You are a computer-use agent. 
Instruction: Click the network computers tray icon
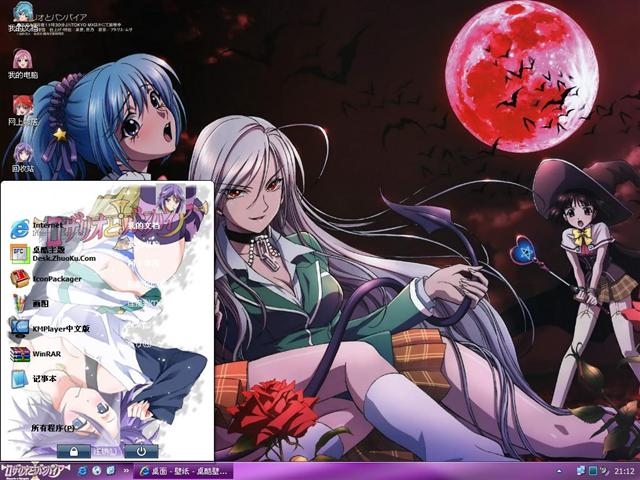pyautogui.click(x=581, y=471)
